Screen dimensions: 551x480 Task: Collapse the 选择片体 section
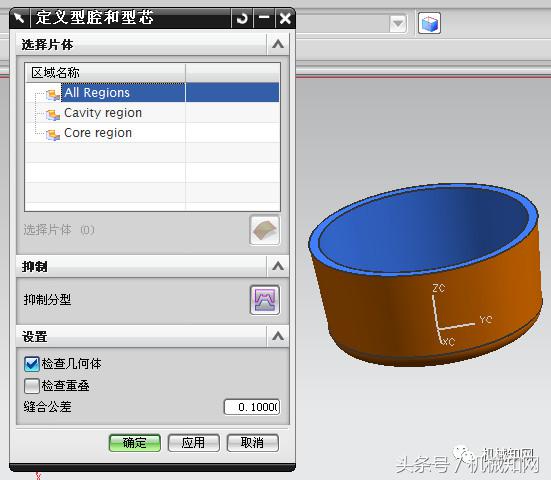pyautogui.click(x=278, y=44)
